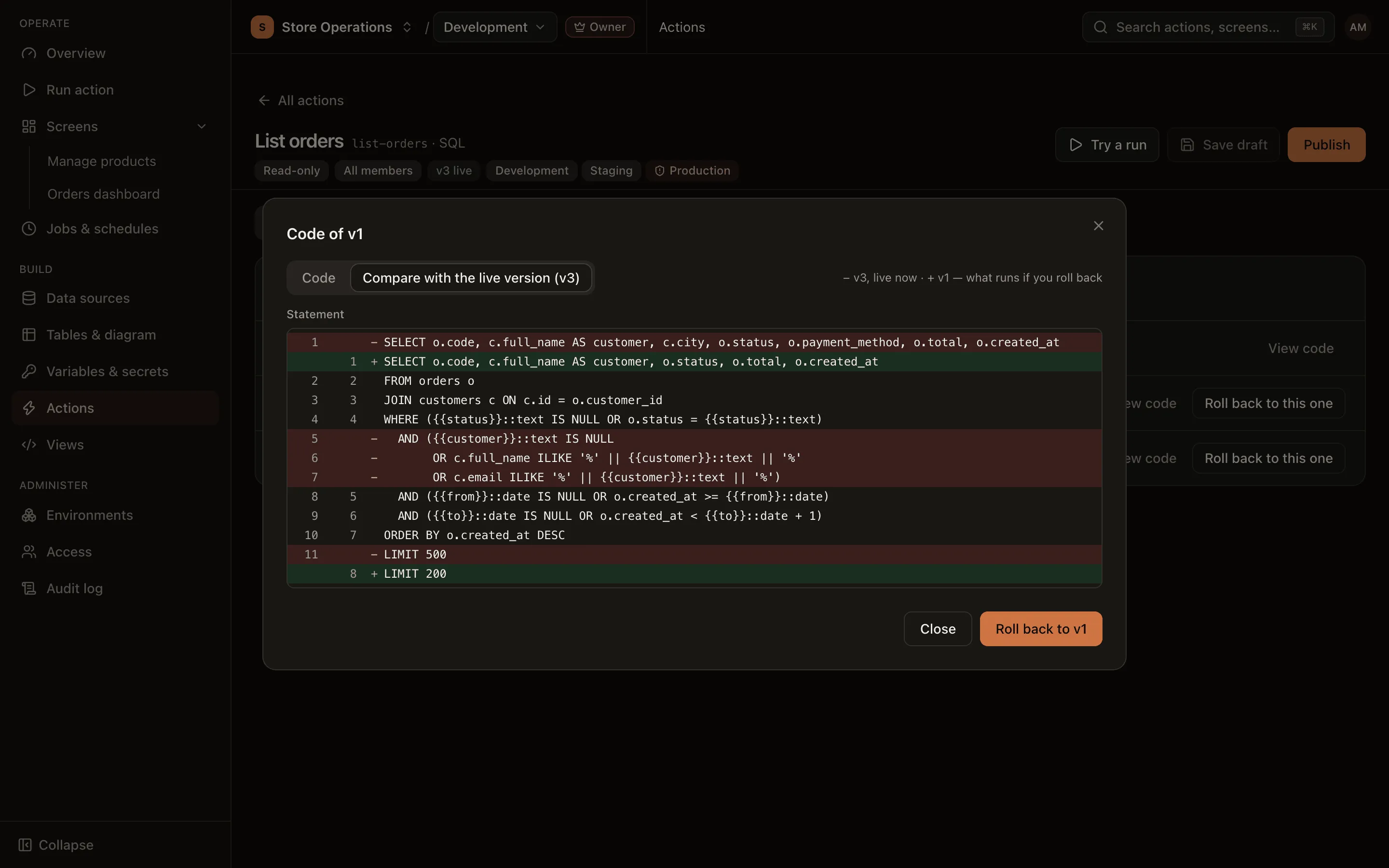Switch to the Code tab
This screenshot has width=1389, height=868.
318,278
